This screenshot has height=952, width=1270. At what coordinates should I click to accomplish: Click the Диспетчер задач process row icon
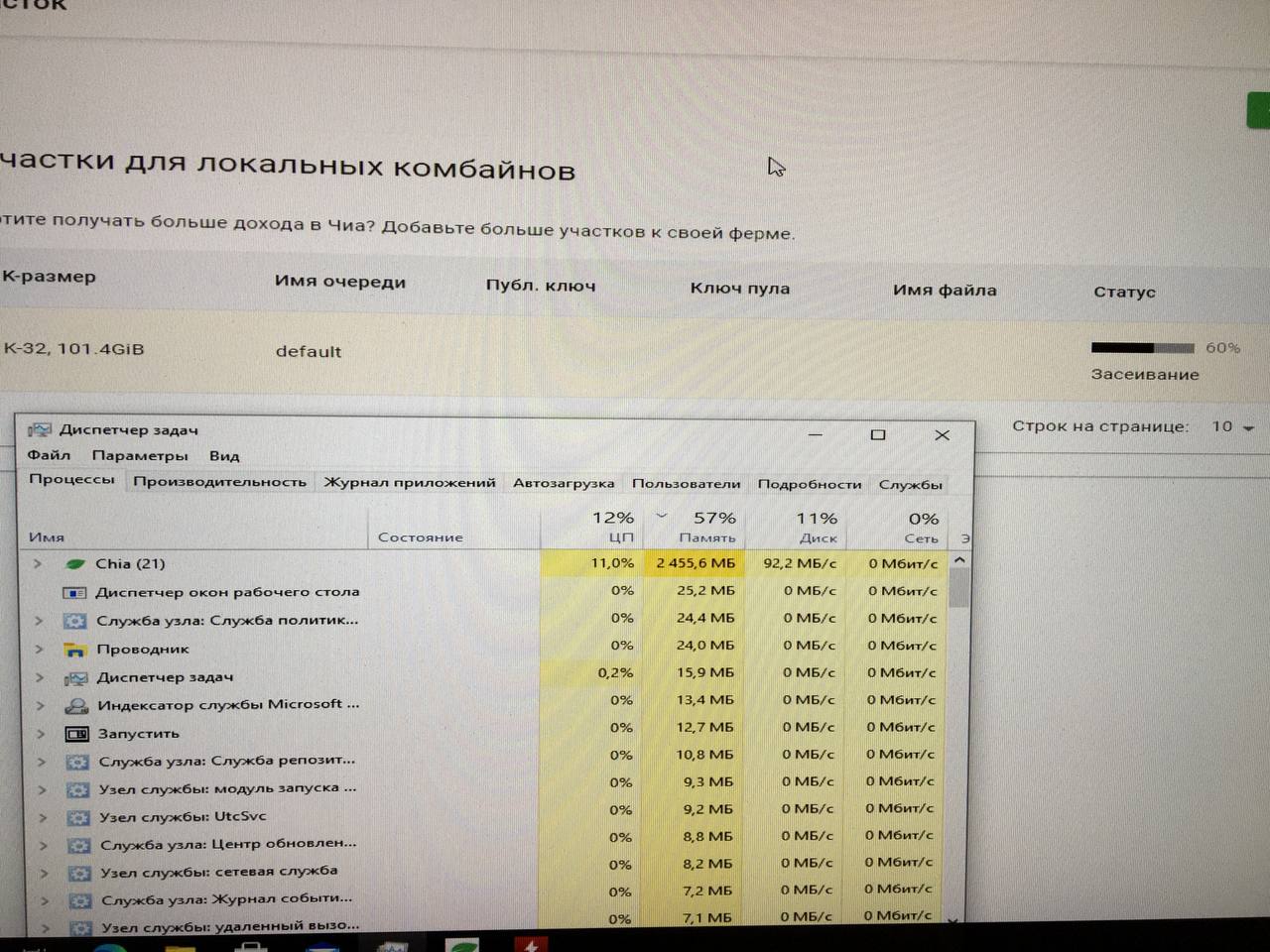pyautogui.click(x=75, y=678)
